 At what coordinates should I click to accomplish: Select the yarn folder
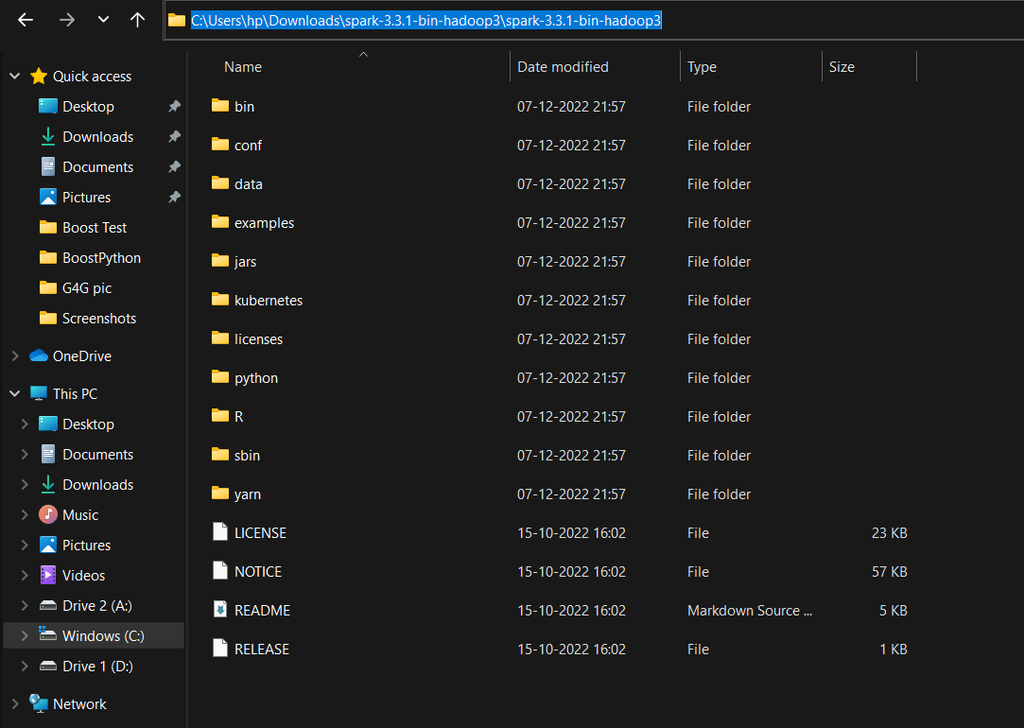(x=248, y=494)
